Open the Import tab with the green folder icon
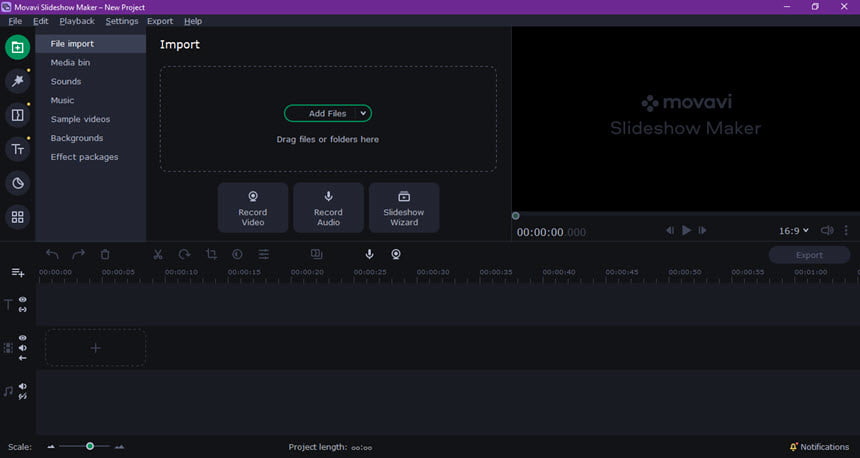The image size is (860, 458). [18, 47]
